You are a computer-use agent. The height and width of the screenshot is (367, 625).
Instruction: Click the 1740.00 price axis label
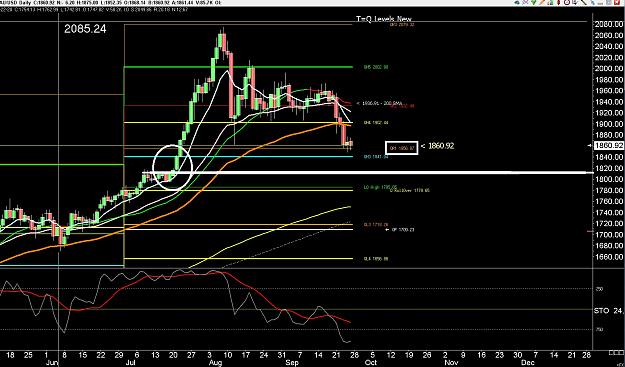click(x=609, y=213)
